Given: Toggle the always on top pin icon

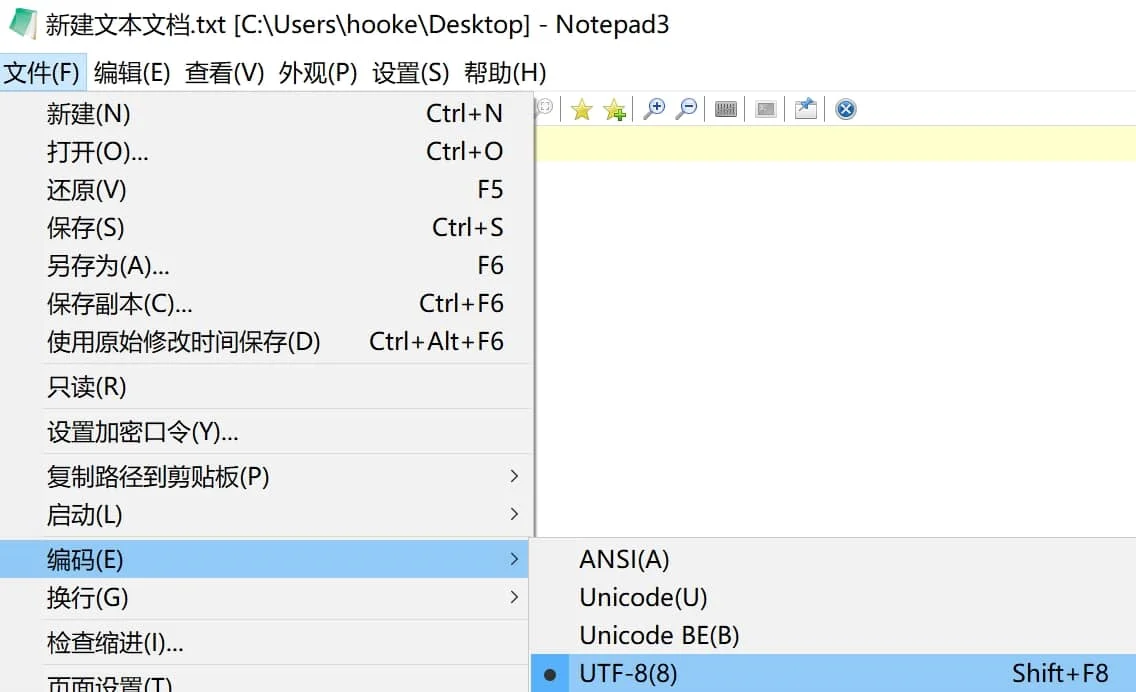Looking at the screenshot, I should [806, 109].
